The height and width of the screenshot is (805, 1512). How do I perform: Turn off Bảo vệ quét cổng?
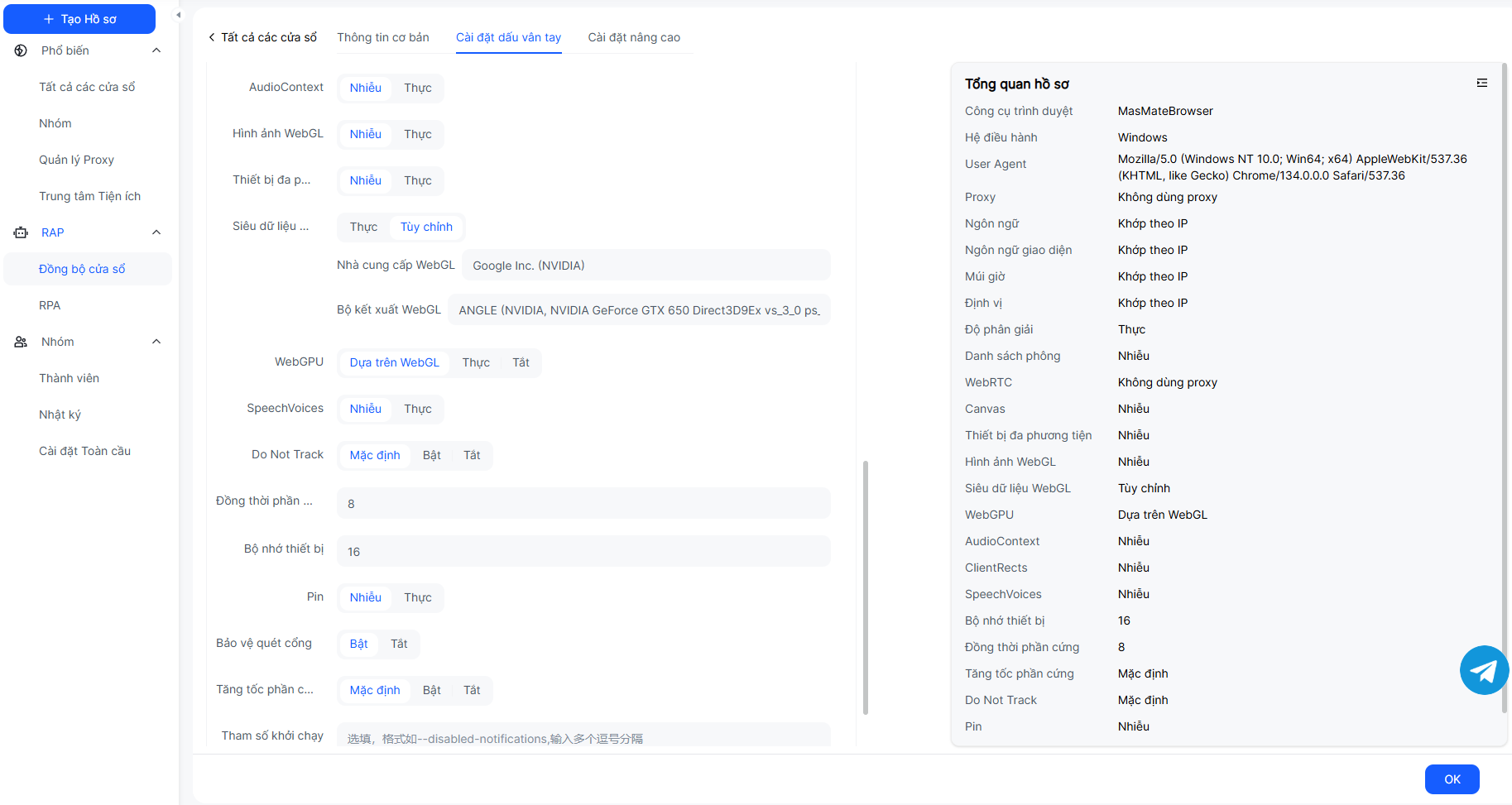point(399,644)
